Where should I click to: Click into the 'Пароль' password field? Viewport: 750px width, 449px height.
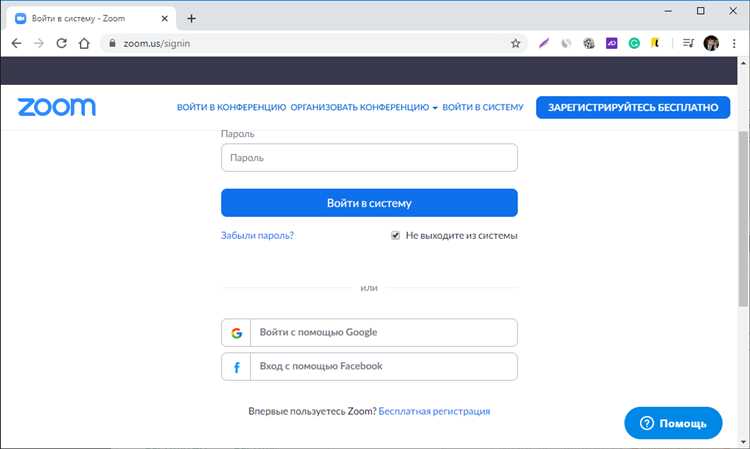pos(369,158)
